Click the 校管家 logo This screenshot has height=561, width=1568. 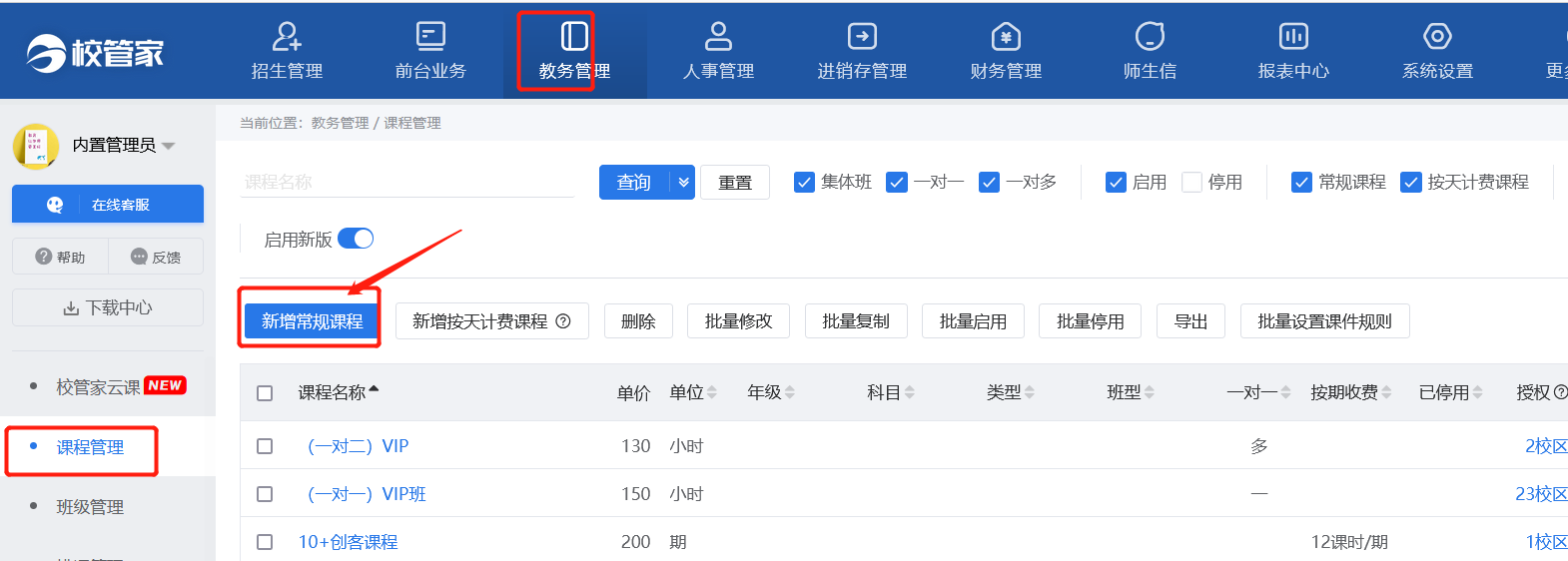pos(95,53)
